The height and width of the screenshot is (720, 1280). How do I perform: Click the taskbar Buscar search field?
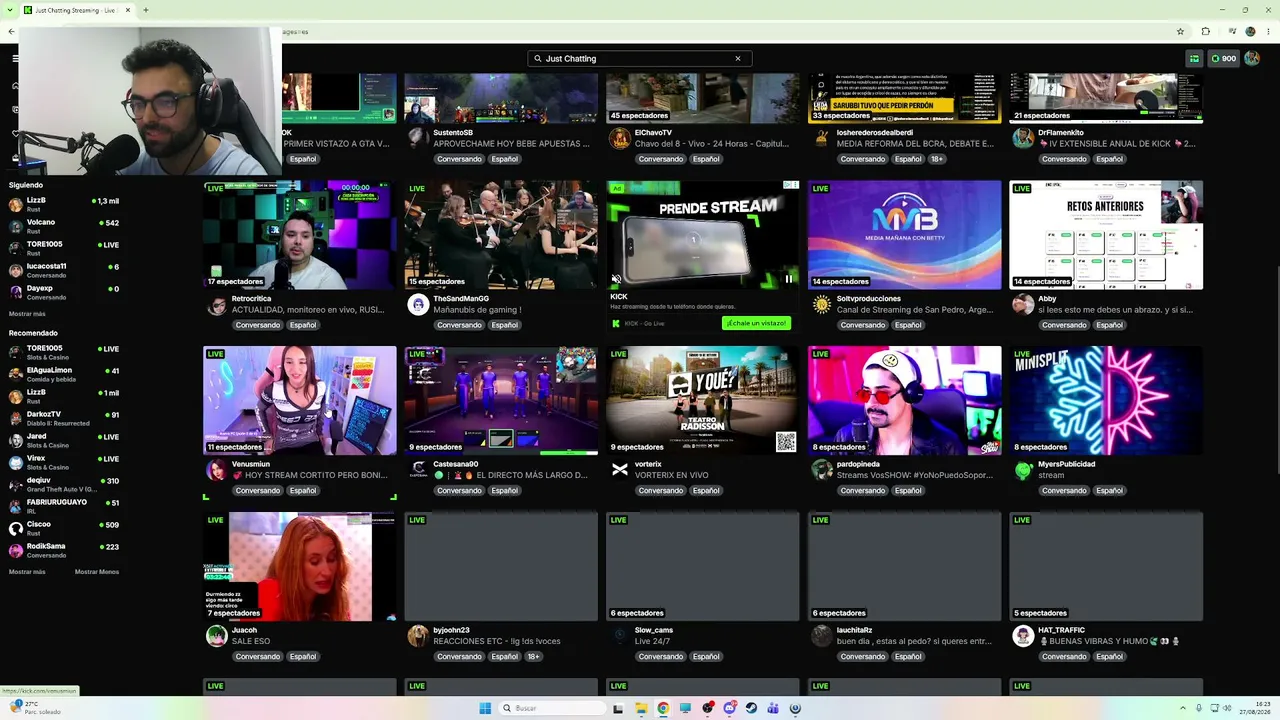(553, 708)
